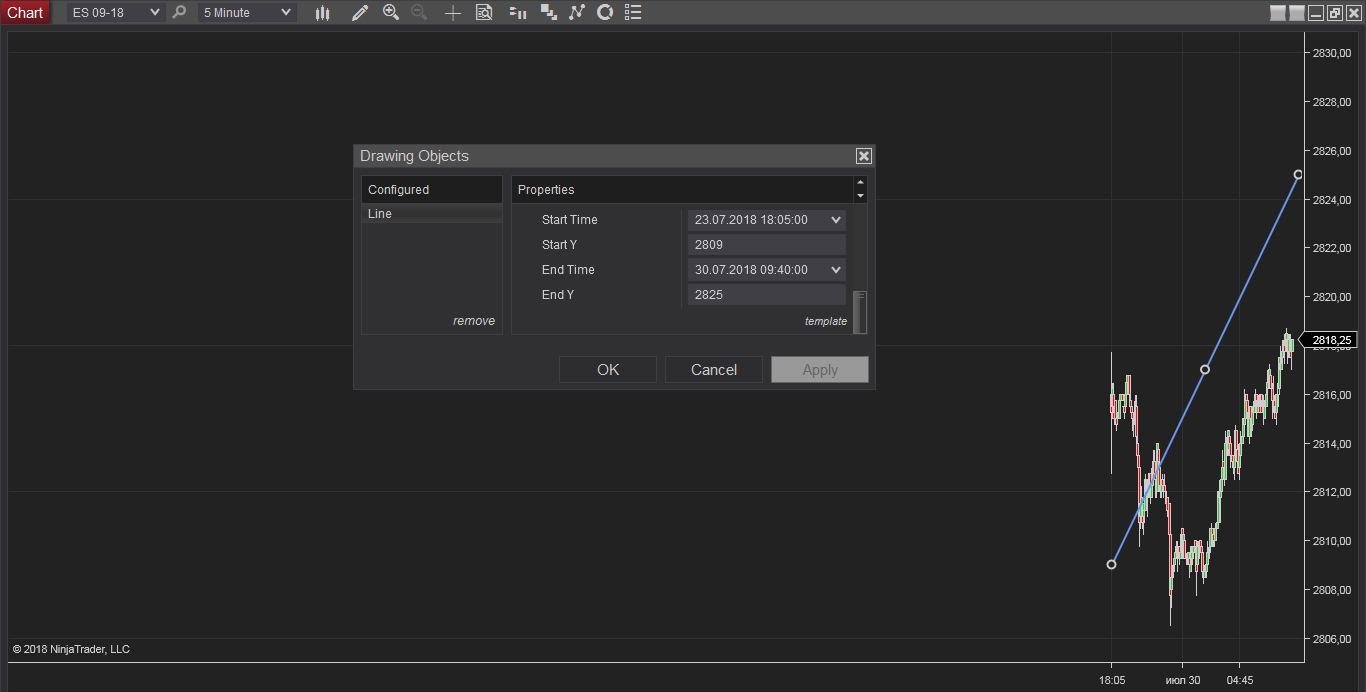Select the line's middle anchor point
The width and height of the screenshot is (1366, 692).
[x=1205, y=370]
